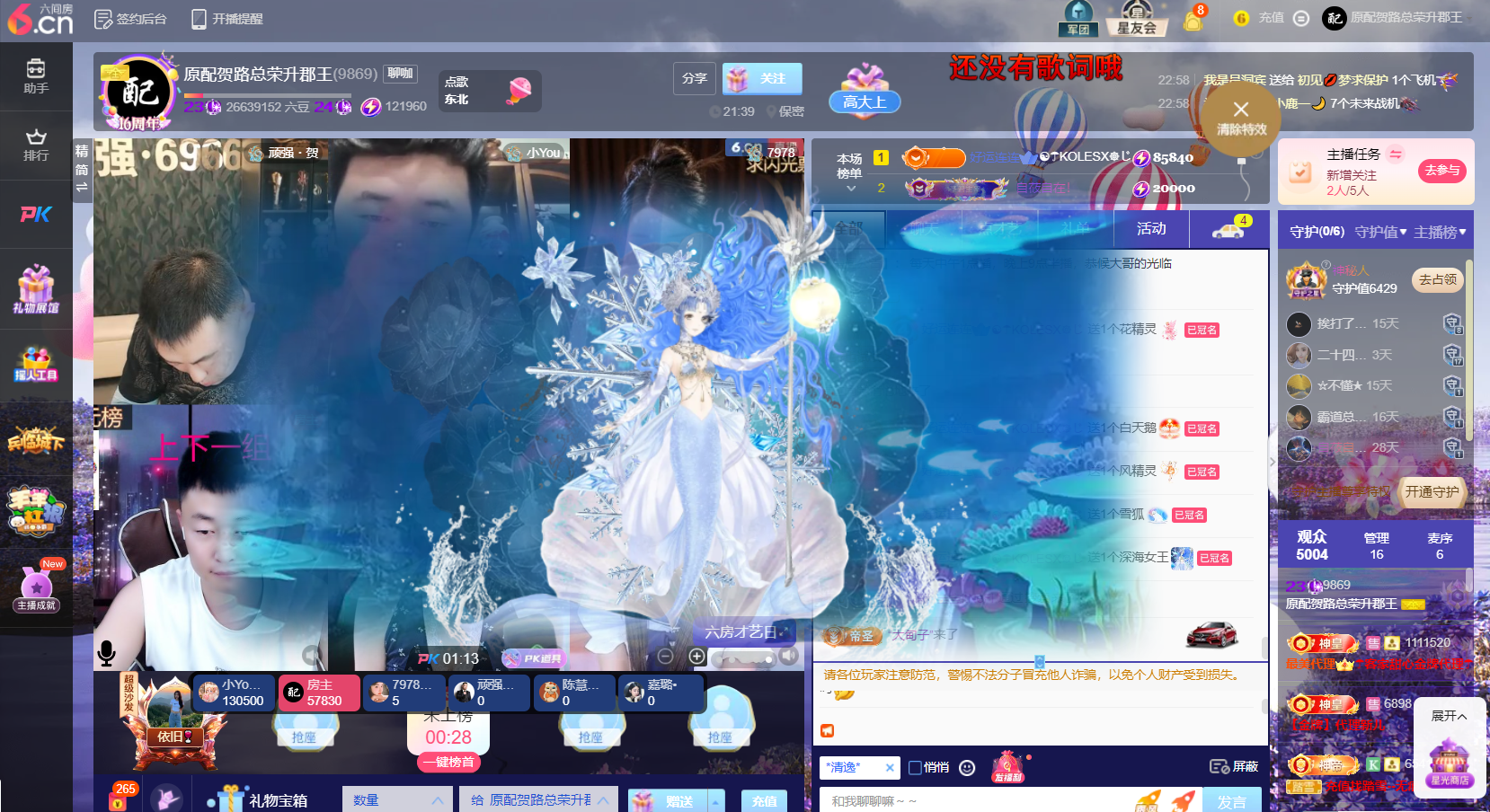The width and height of the screenshot is (1490, 812).
Task: Toggle the 精简 compact mode switch
Action: coord(82,169)
